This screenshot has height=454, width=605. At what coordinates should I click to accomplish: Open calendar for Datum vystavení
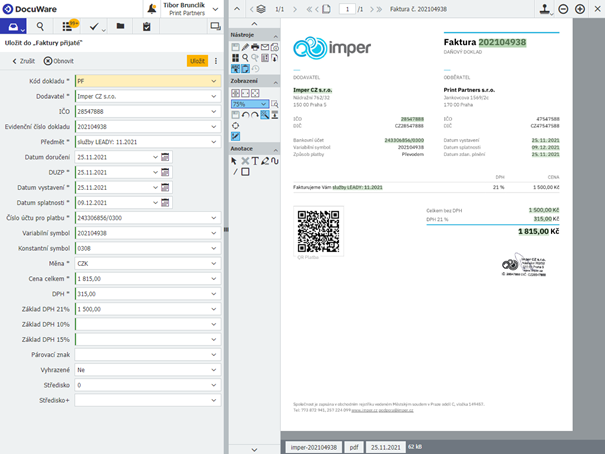tap(165, 187)
